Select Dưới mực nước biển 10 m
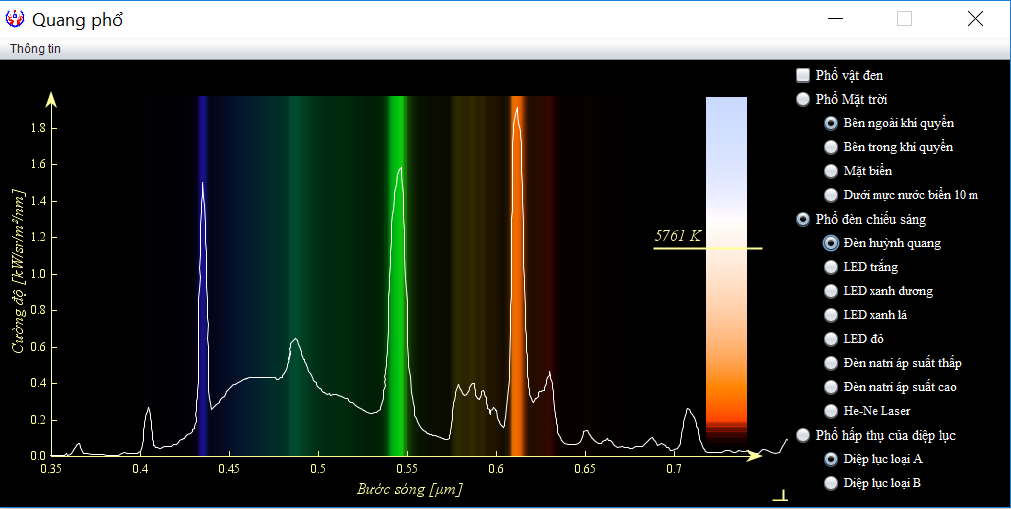Screen dimensions: 1011x509 tap(831, 195)
